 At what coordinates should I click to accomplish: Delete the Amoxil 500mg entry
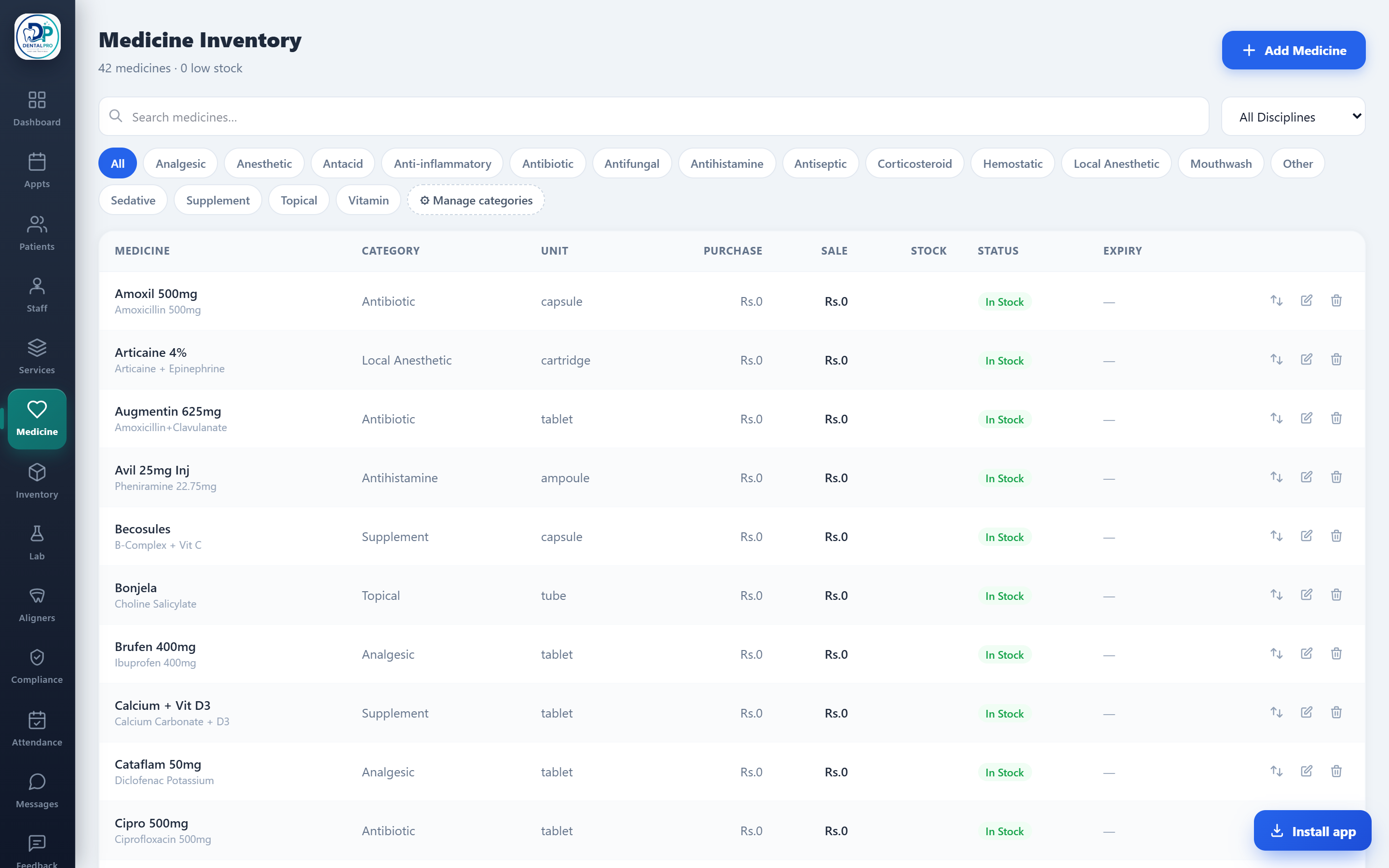1336,300
